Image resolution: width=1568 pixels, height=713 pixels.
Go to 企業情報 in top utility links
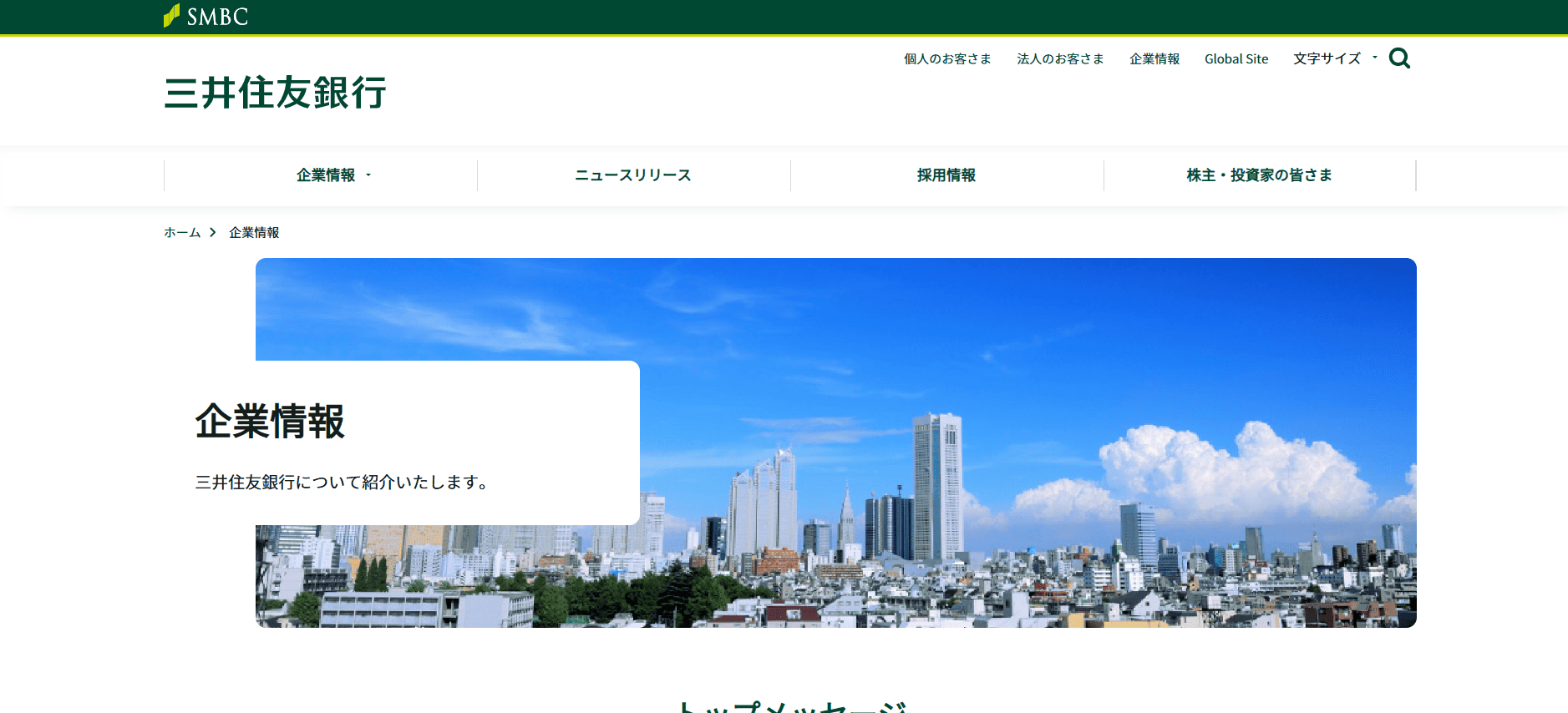tap(1154, 58)
